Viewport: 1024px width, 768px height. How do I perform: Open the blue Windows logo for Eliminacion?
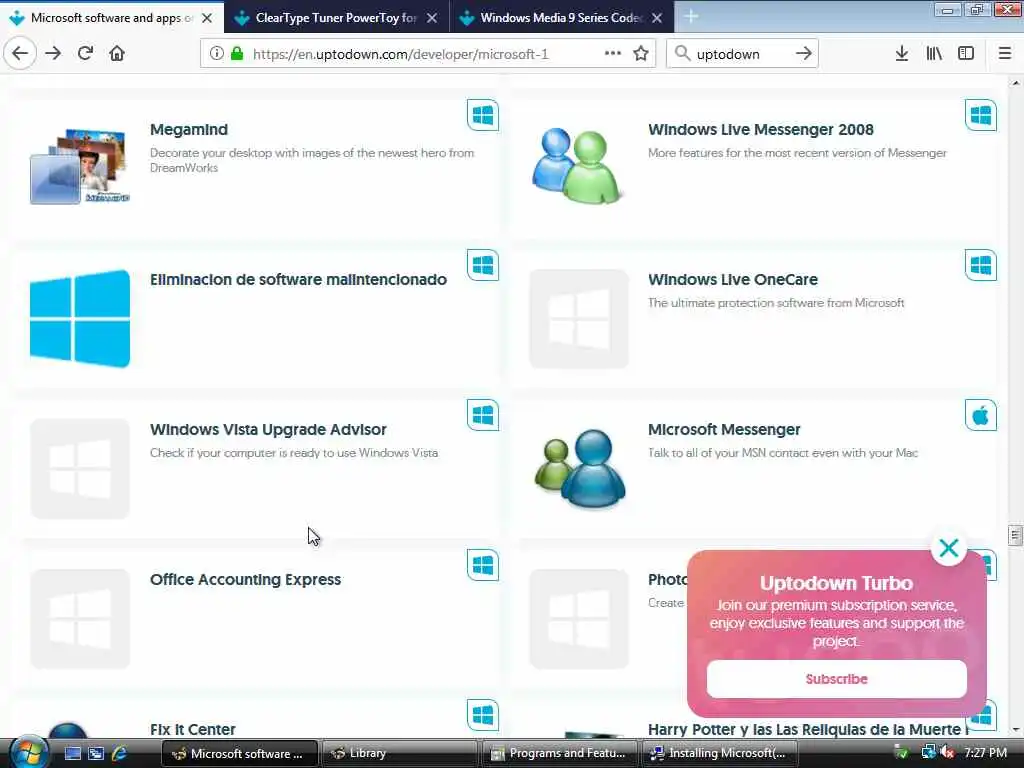point(80,319)
